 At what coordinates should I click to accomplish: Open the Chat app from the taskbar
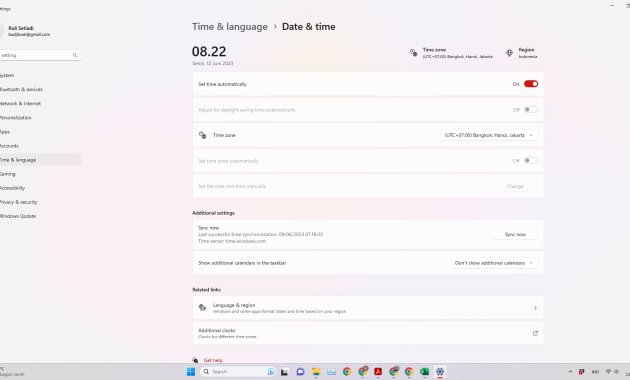pyautogui.click(x=300, y=372)
